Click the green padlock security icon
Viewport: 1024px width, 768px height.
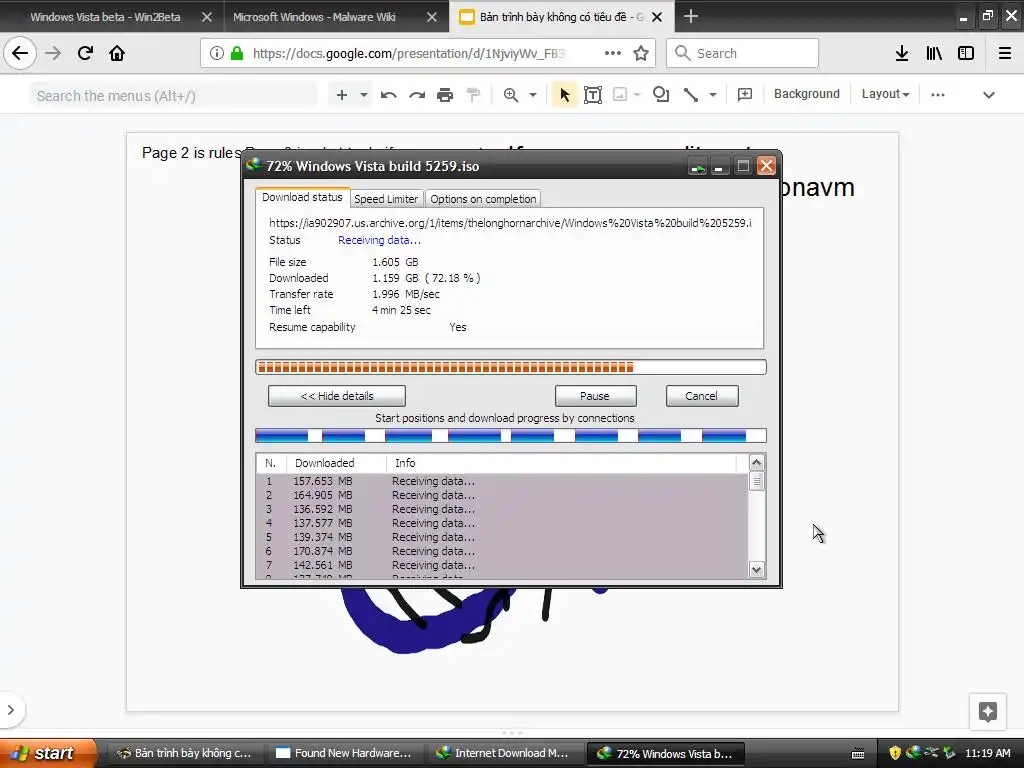pos(237,54)
